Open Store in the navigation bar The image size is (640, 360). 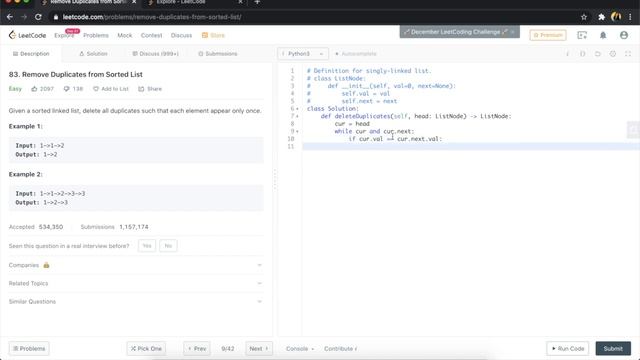point(213,36)
